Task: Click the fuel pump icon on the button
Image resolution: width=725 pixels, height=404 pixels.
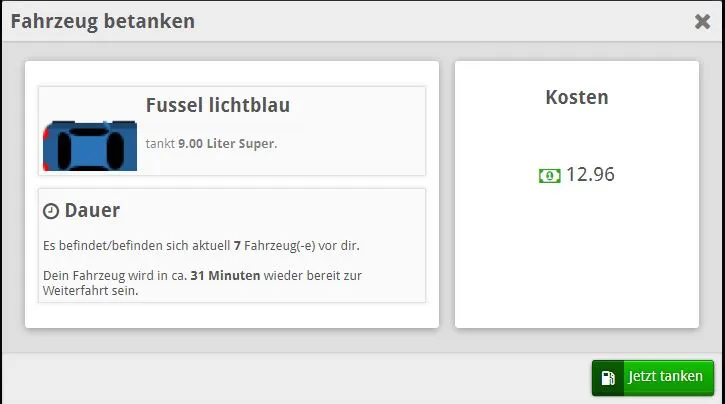Action: click(608, 378)
